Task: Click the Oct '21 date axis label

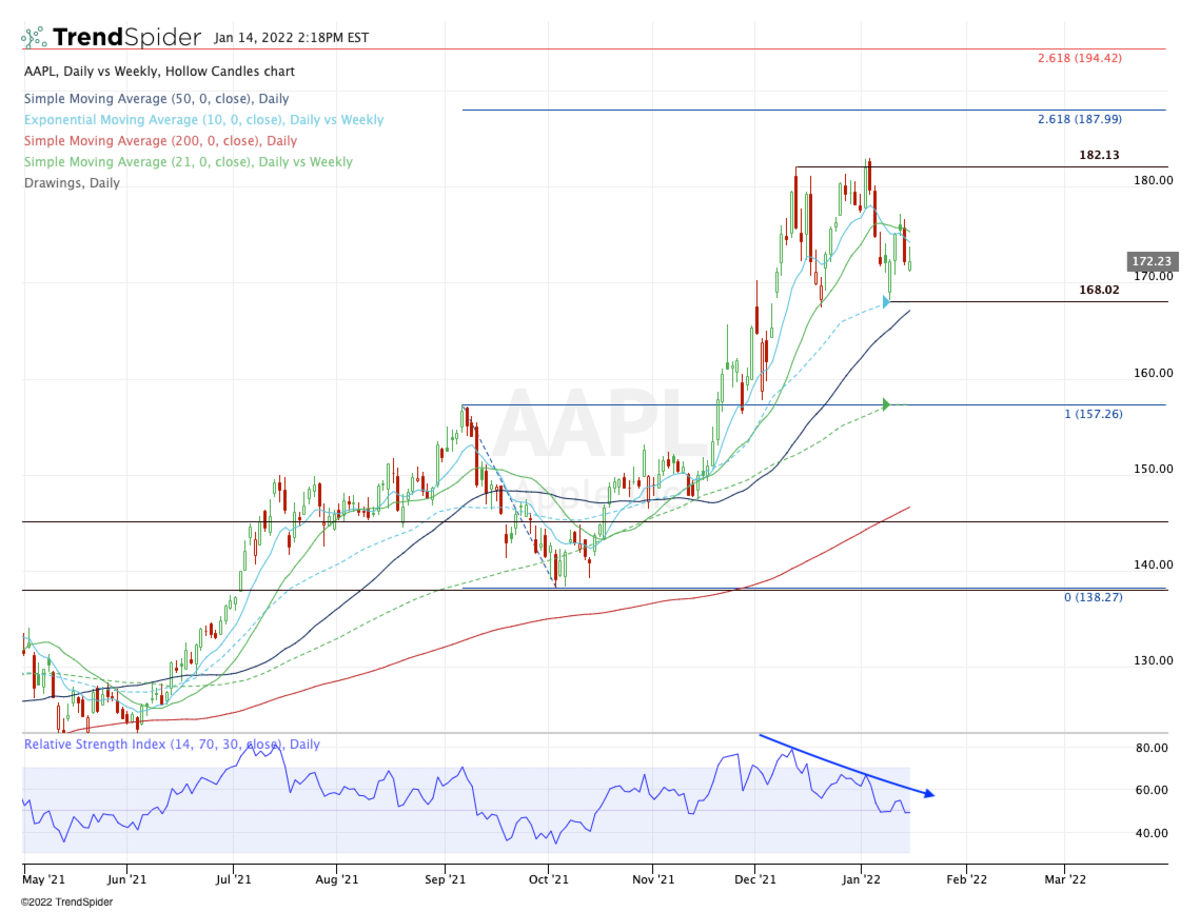Action: coord(548,880)
